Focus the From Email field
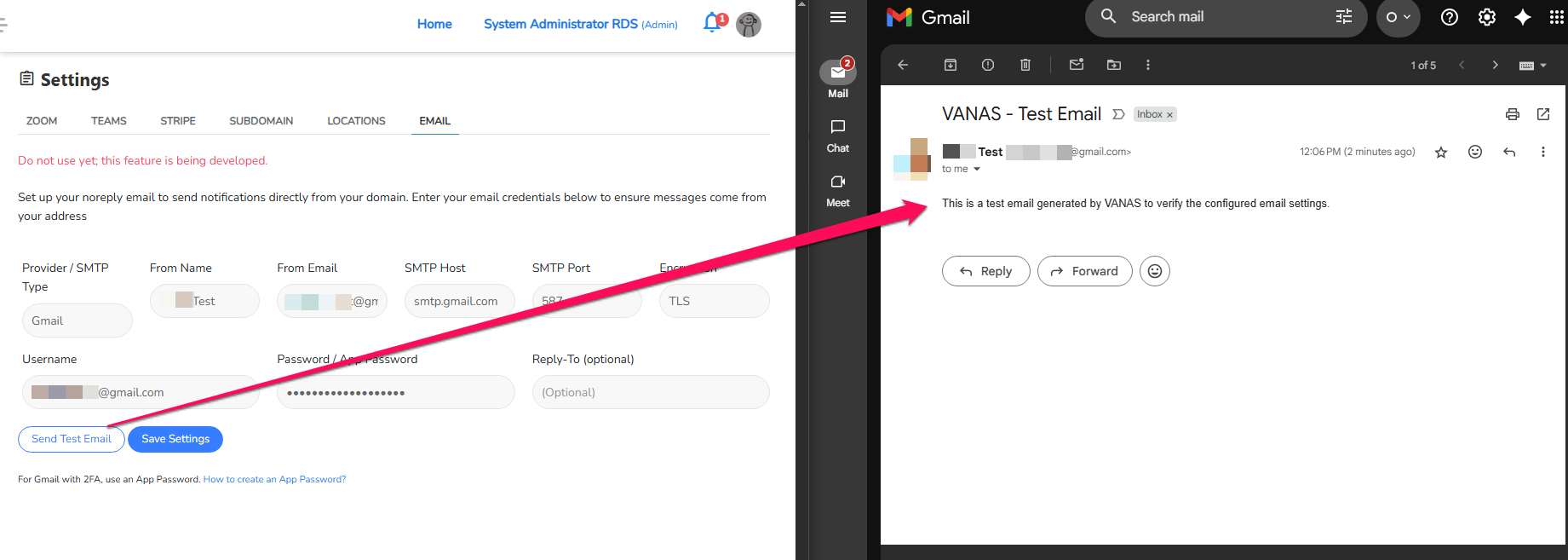The height and width of the screenshot is (560, 1568). point(332,301)
